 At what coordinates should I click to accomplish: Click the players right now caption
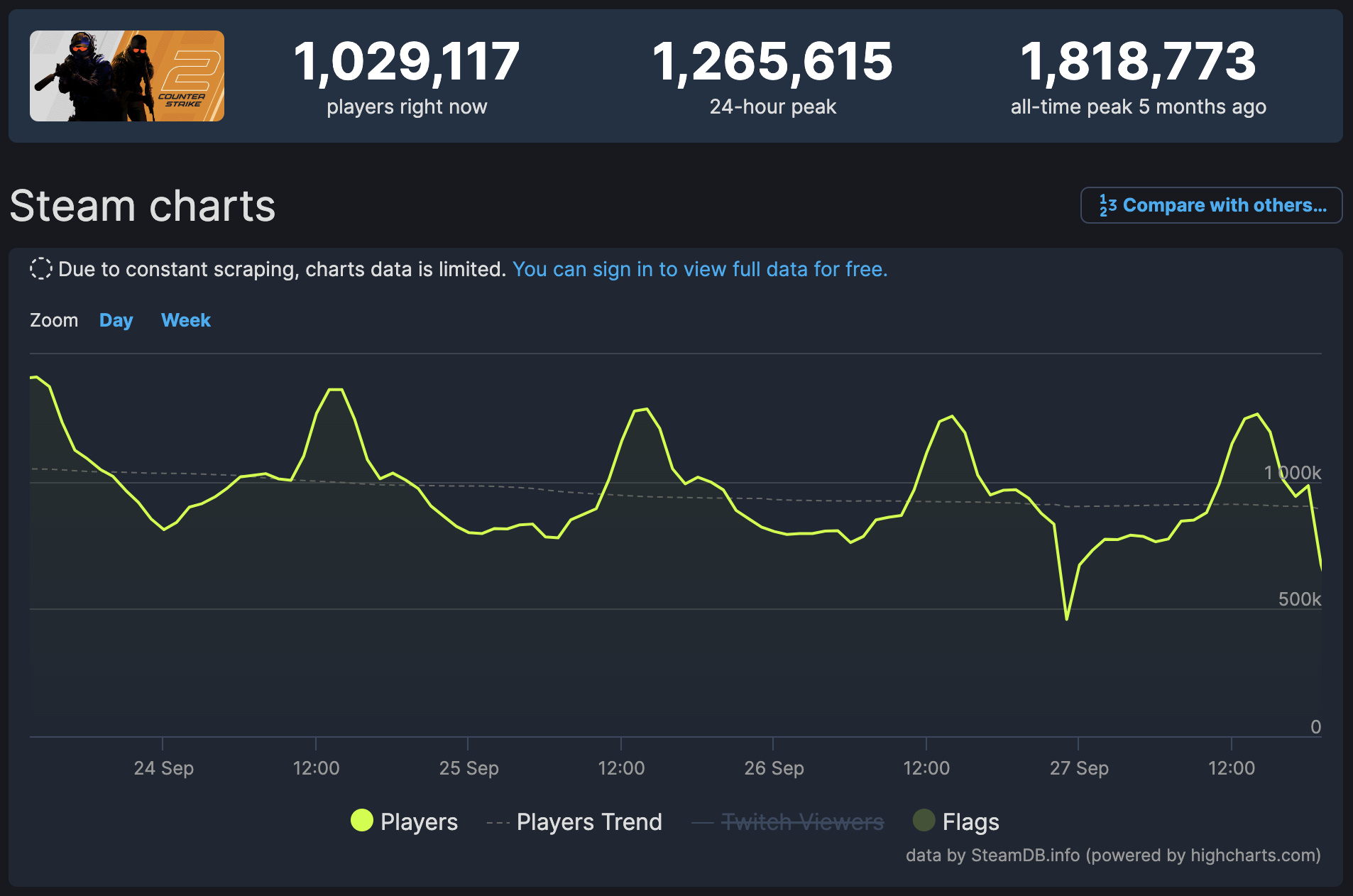(407, 106)
